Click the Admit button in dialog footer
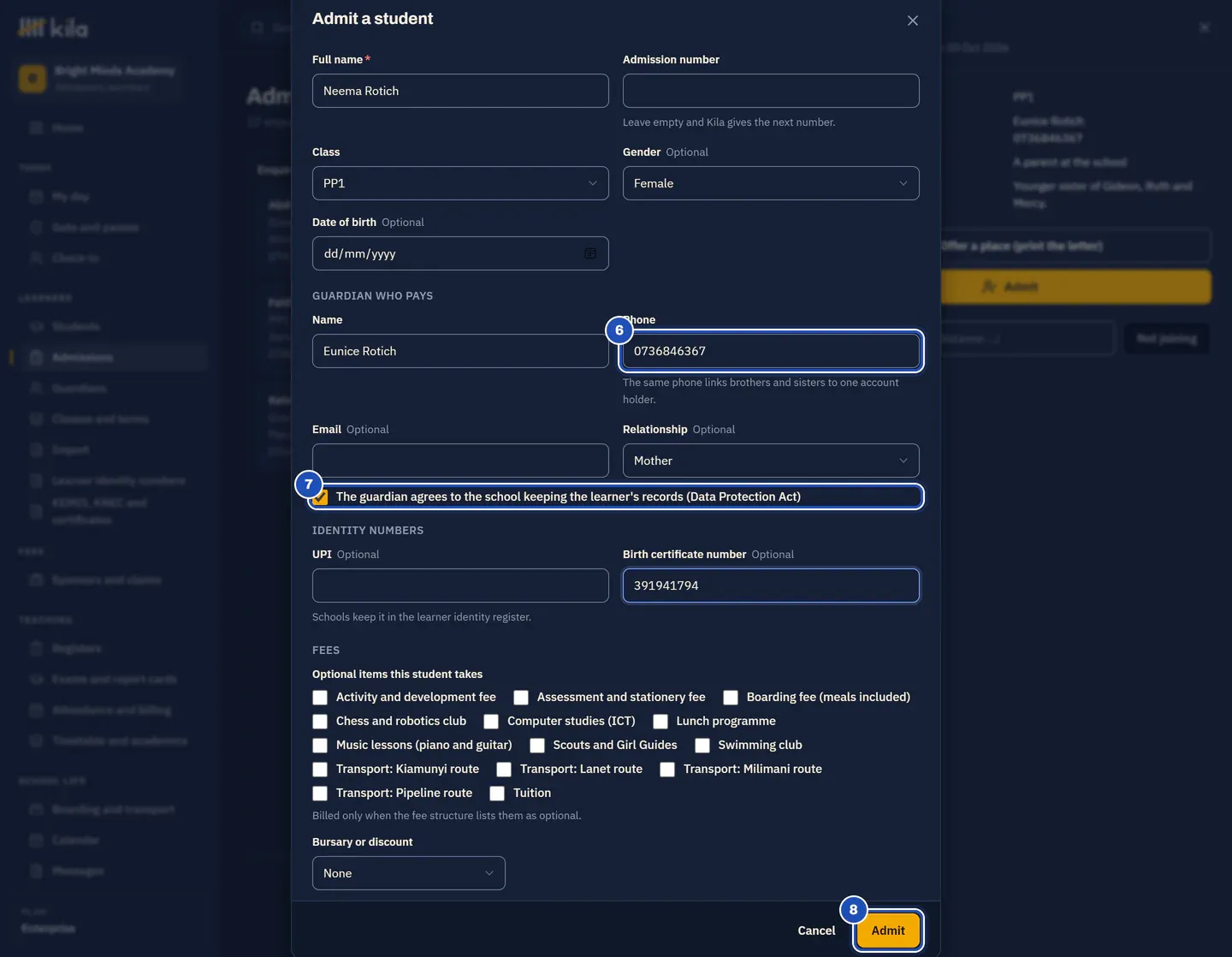 pyautogui.click(x=888, y=930)
